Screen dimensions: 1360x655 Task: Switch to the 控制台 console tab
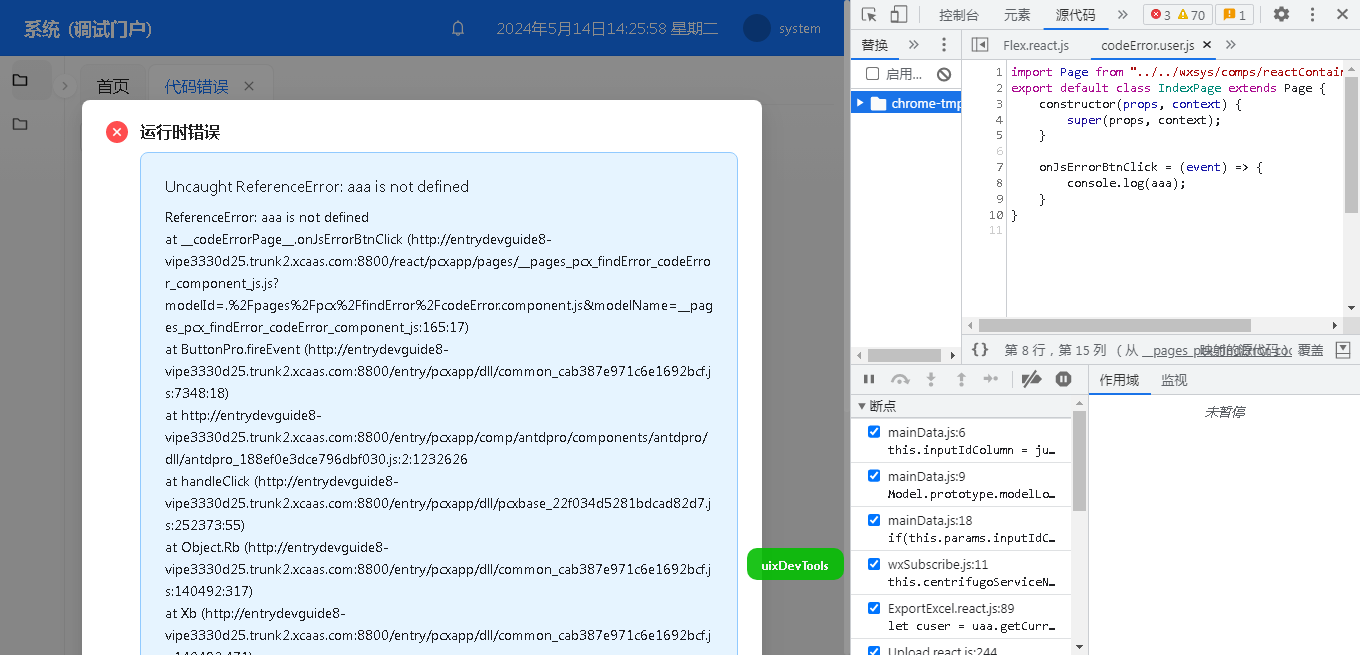pyautogui.click(x=958, y=15)
